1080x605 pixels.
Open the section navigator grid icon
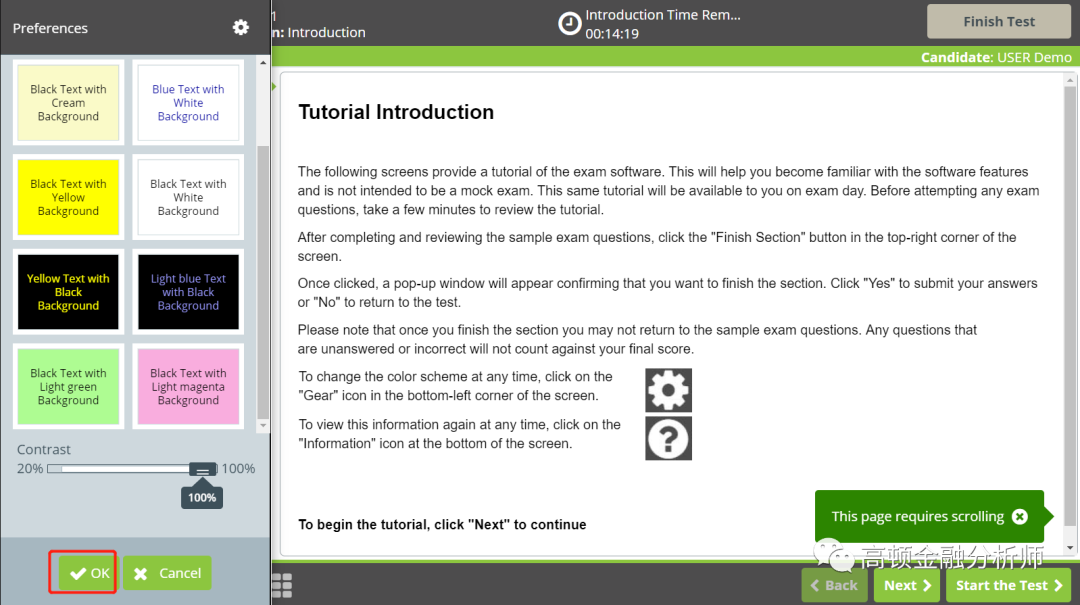coord(282,585)
